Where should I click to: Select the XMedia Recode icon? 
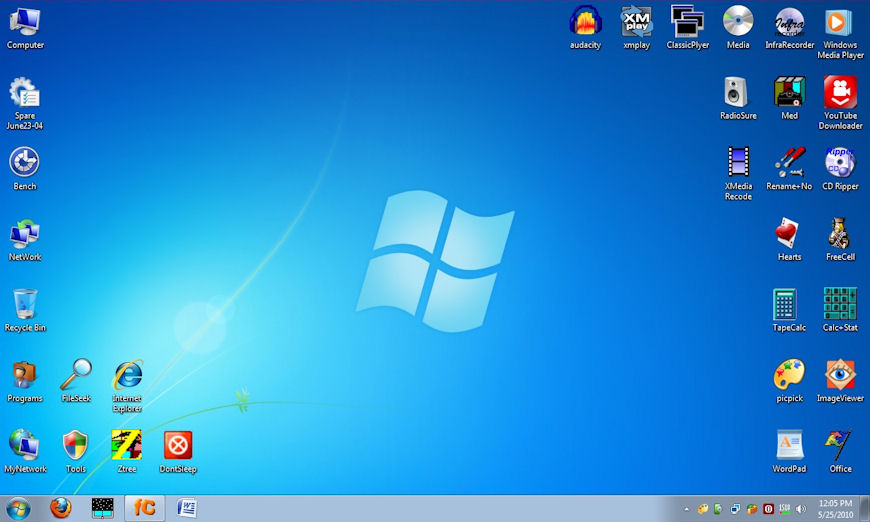[x=739, y=174]
